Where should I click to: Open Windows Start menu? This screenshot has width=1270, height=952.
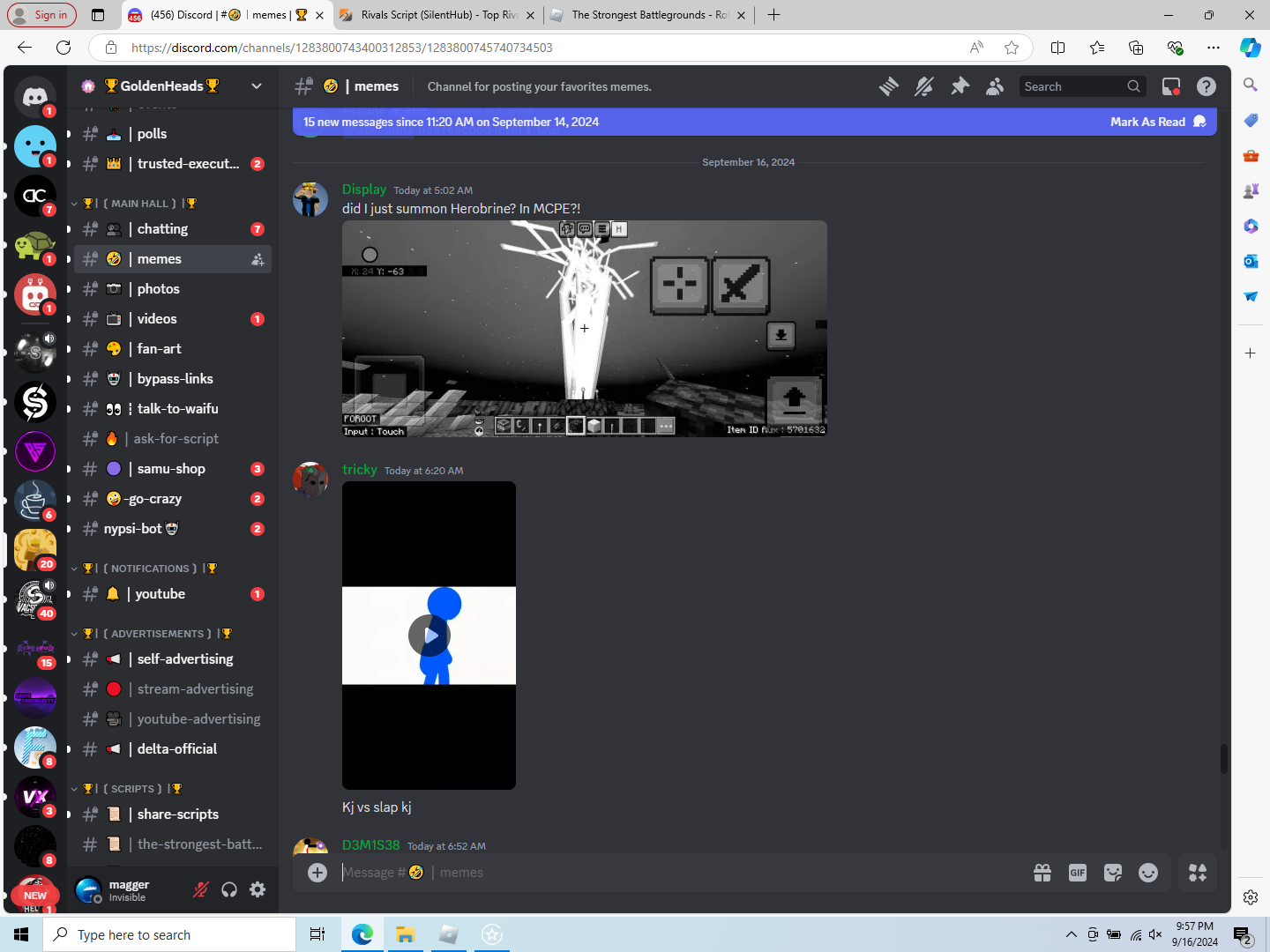(x=21, y=934)
